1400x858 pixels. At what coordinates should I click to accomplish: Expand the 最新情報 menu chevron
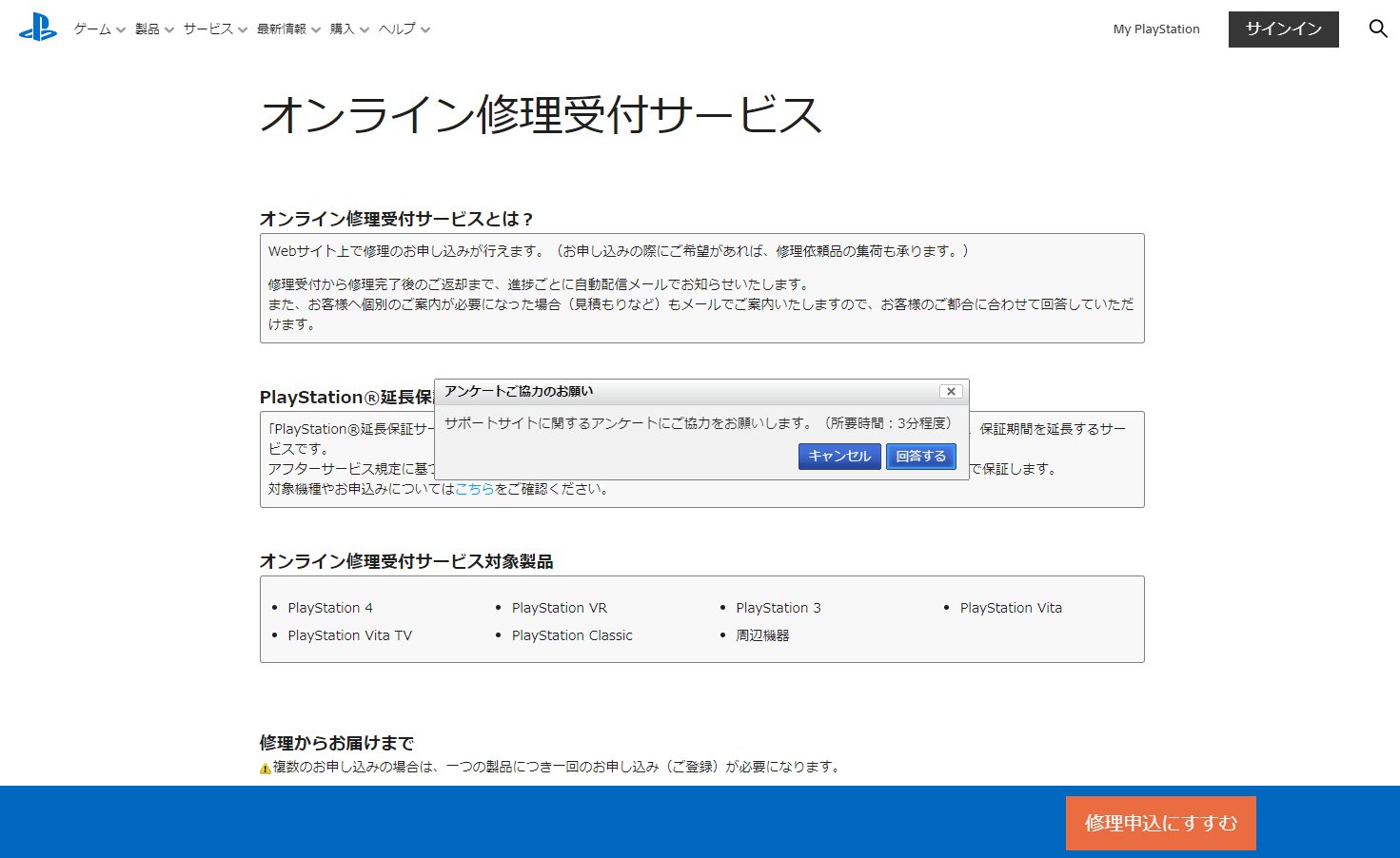coord(281,29)
